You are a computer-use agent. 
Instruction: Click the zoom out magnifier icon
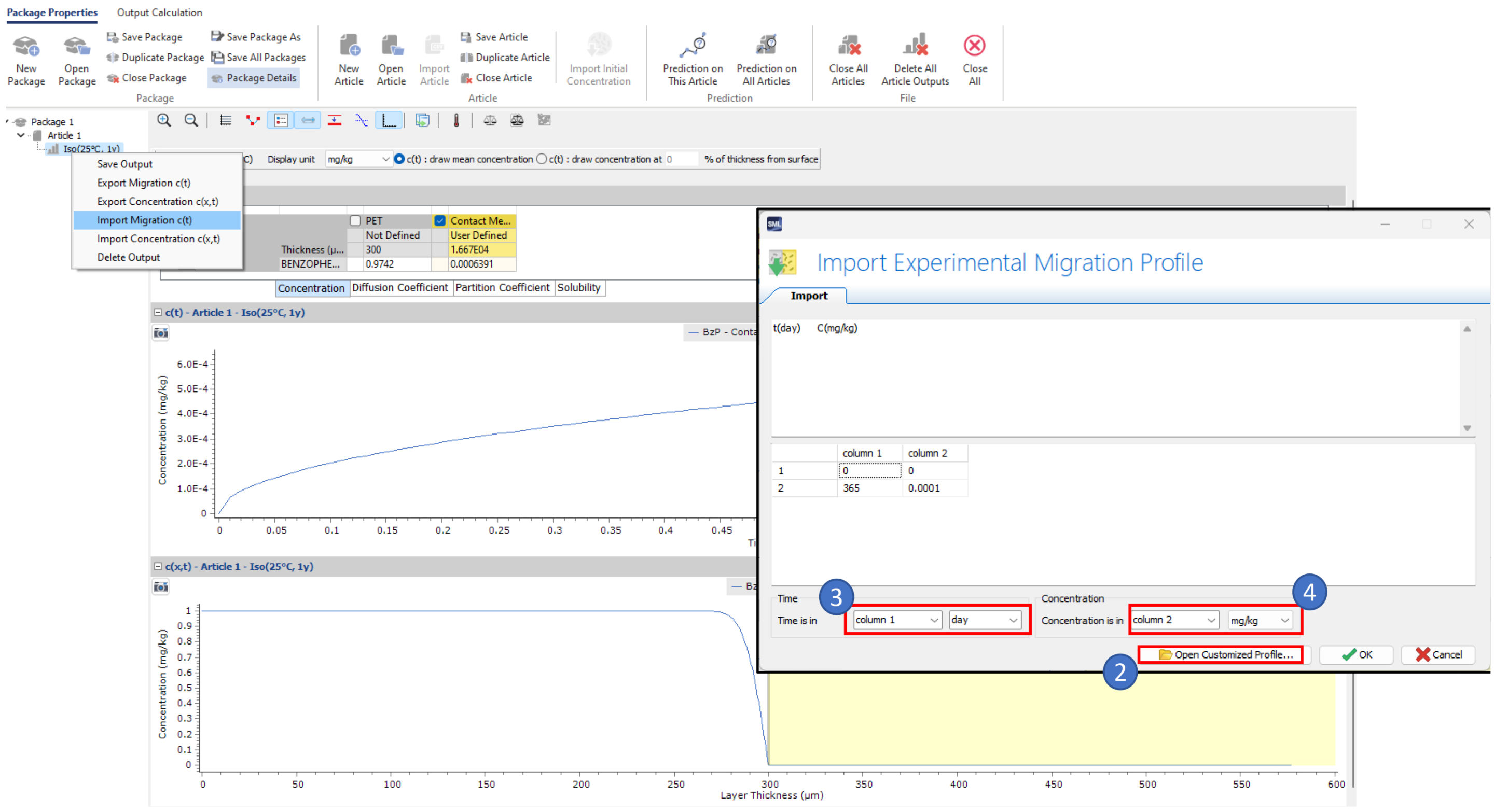click(x=190, y=120)
